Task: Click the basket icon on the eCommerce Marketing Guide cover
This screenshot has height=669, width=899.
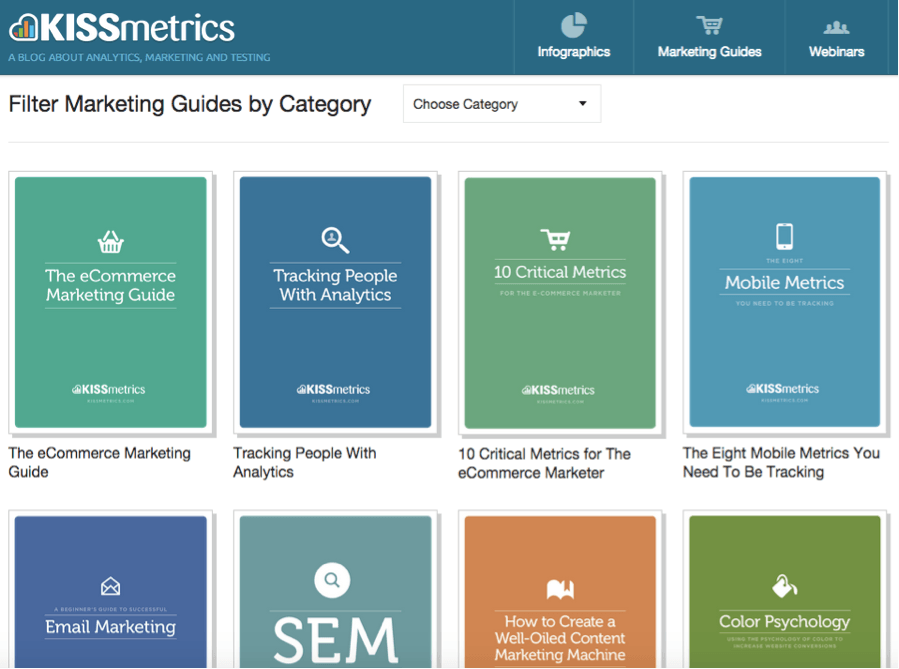Action: [x=111, y=241]
